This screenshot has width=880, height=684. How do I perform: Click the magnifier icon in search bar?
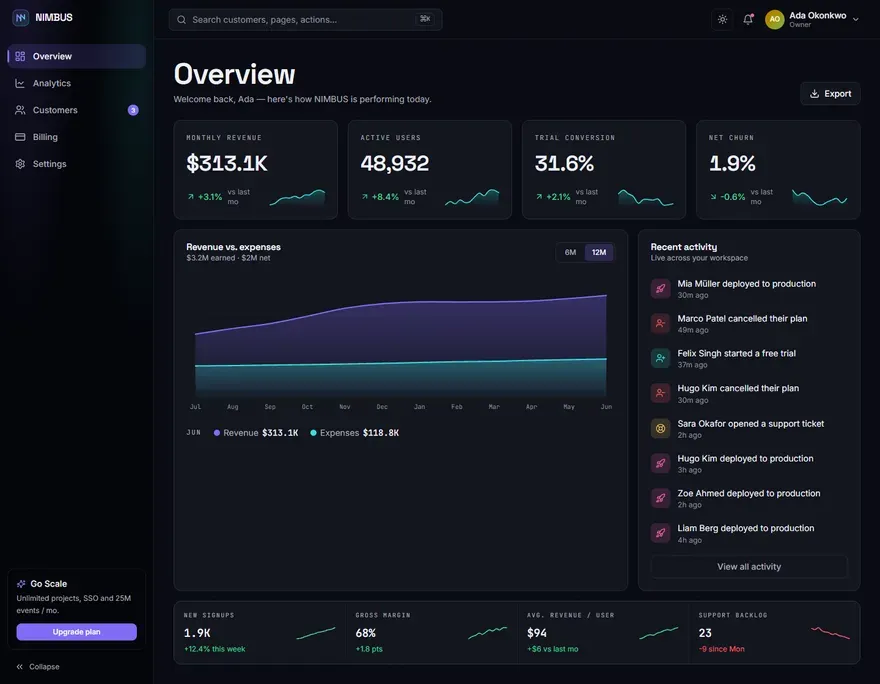[181, 20]
